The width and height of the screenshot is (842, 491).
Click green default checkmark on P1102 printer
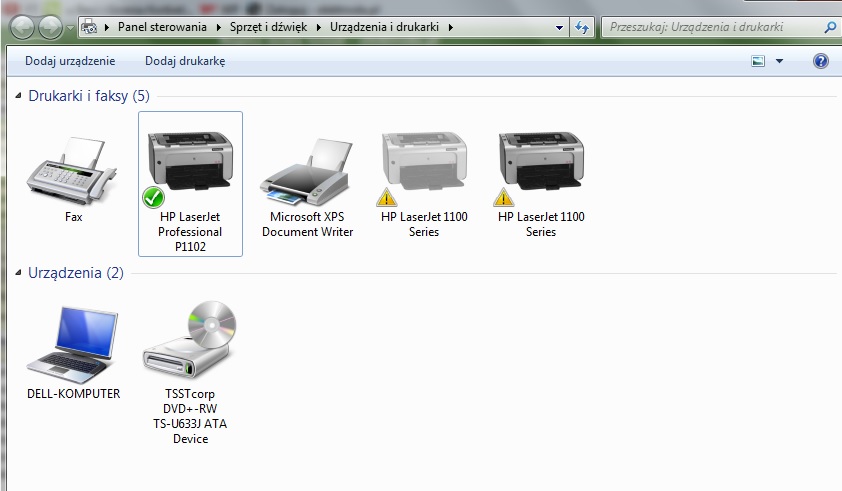(153, 197)
